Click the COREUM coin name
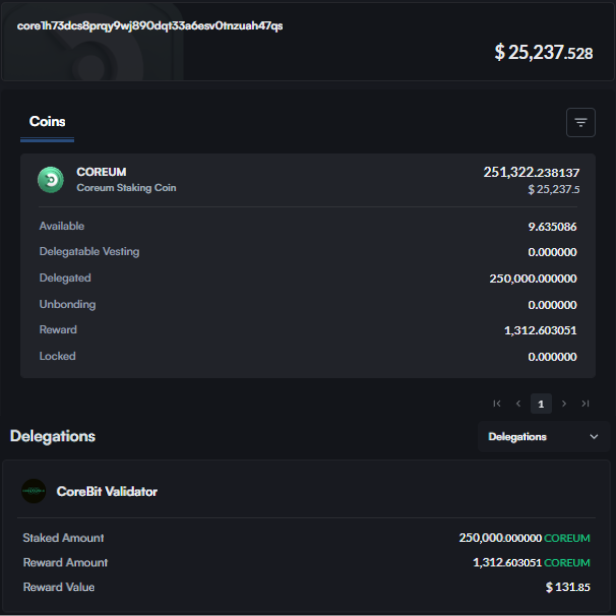The height and width of the screenshot is (616, 616). pos(101,172)
